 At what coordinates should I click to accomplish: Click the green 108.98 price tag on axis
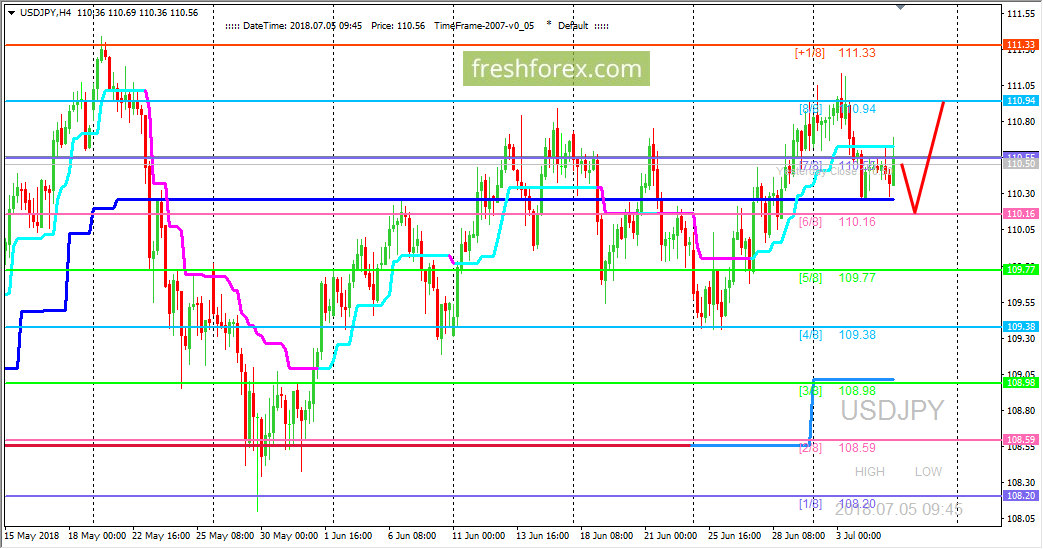(1020, 383)
